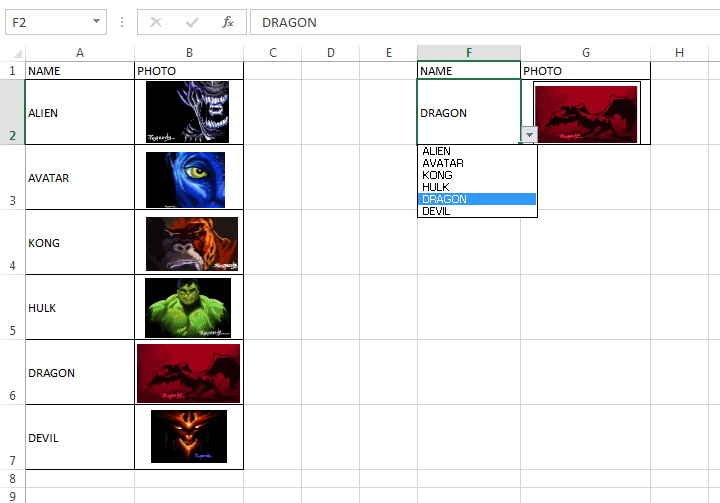Screen dimensions: 720x503
Task: Click cell F2 containing DRAGON
Action: click(469, 112)
